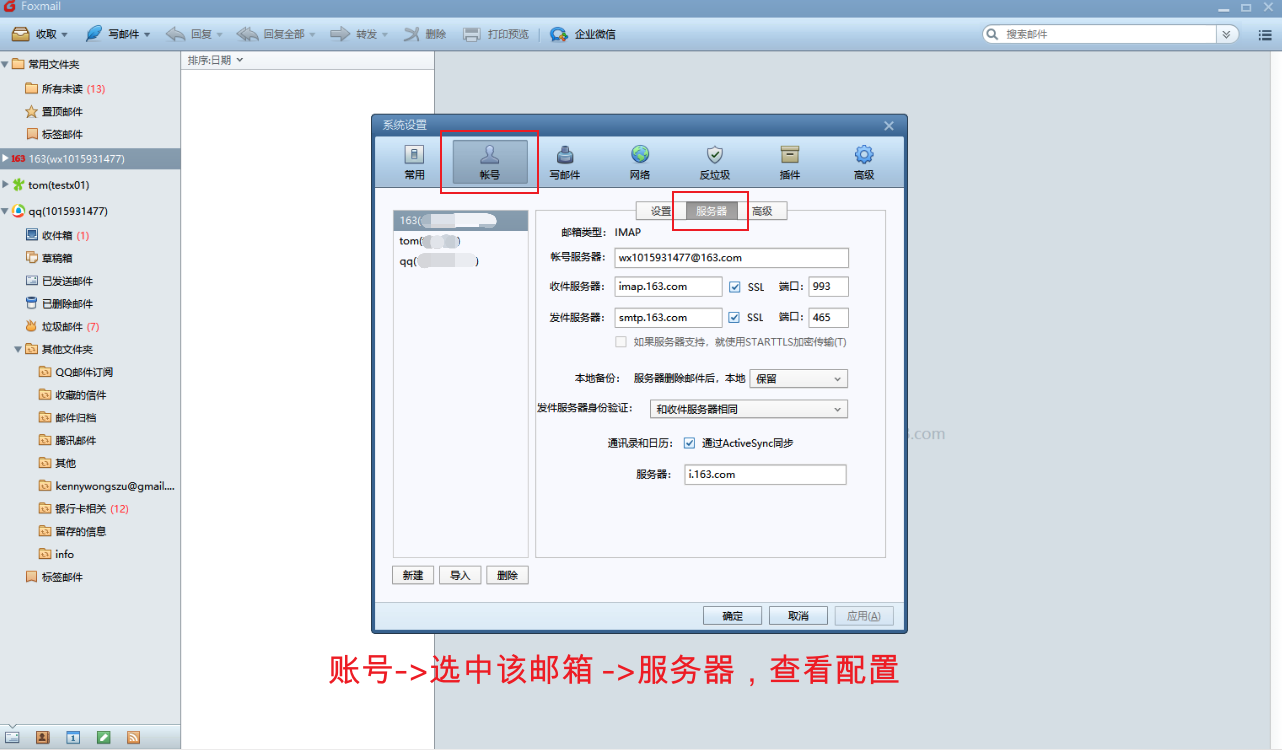Image resolution: width=1282 pixels, height=750 pixels.
Task: Click the 新建 button
Action: [413, 575]
